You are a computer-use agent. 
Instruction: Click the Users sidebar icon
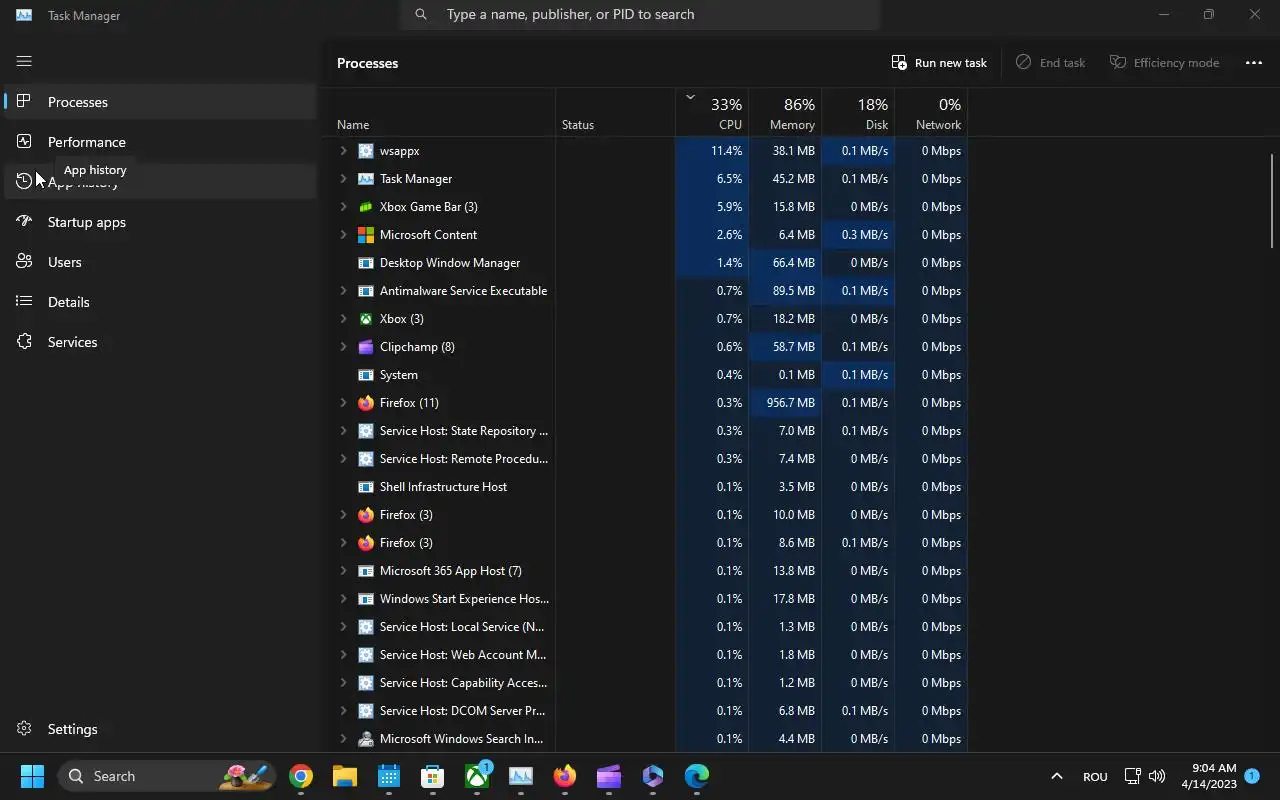(x=24, y=262)
